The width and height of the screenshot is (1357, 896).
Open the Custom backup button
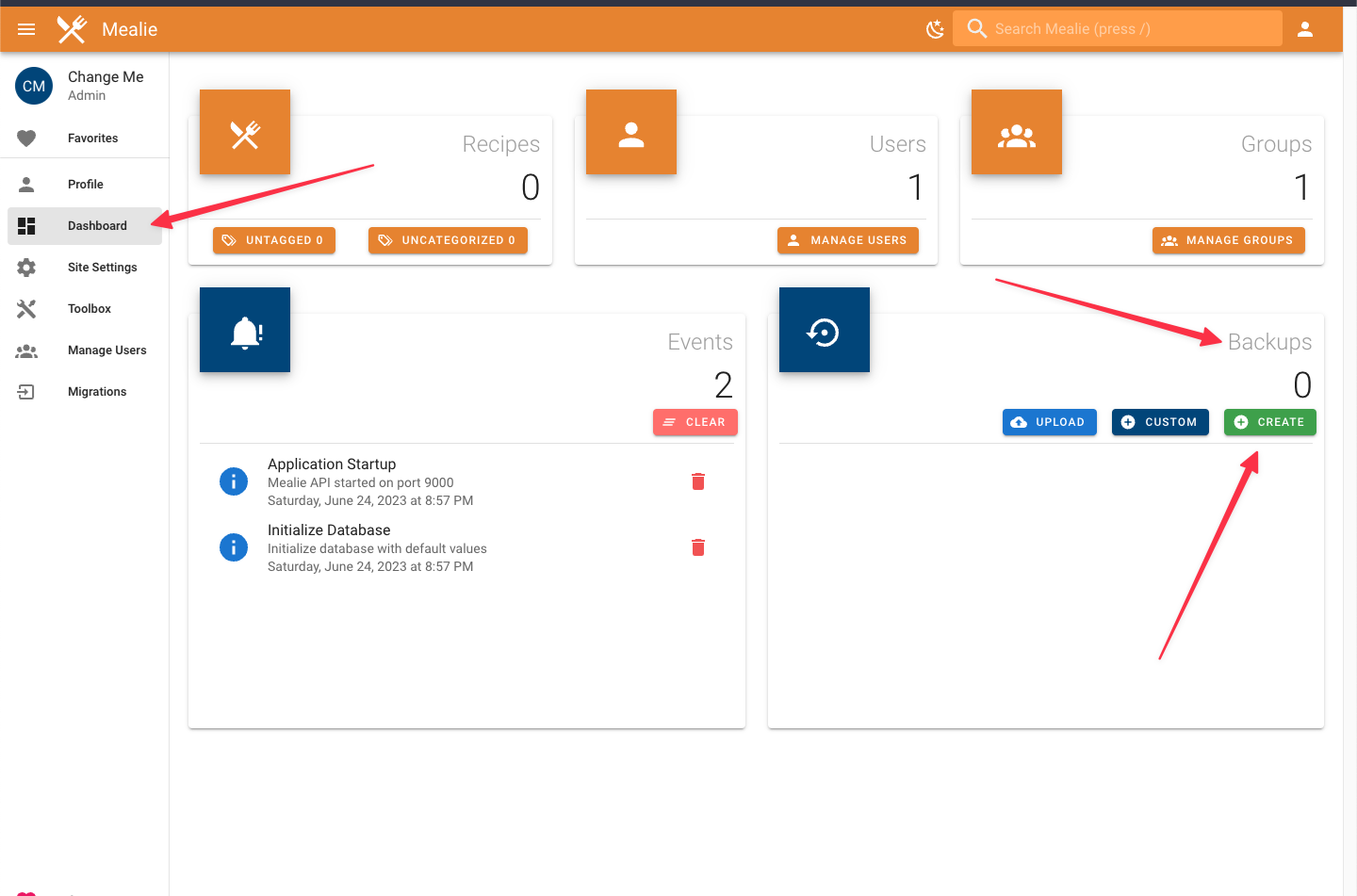click(1159, 422)
